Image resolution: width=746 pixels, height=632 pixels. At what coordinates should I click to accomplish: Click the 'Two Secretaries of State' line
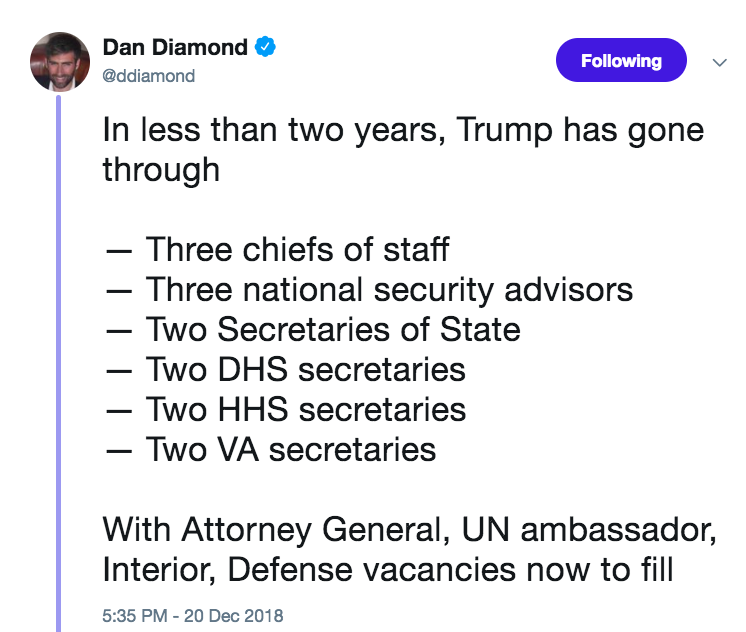(x=314, y=329)
